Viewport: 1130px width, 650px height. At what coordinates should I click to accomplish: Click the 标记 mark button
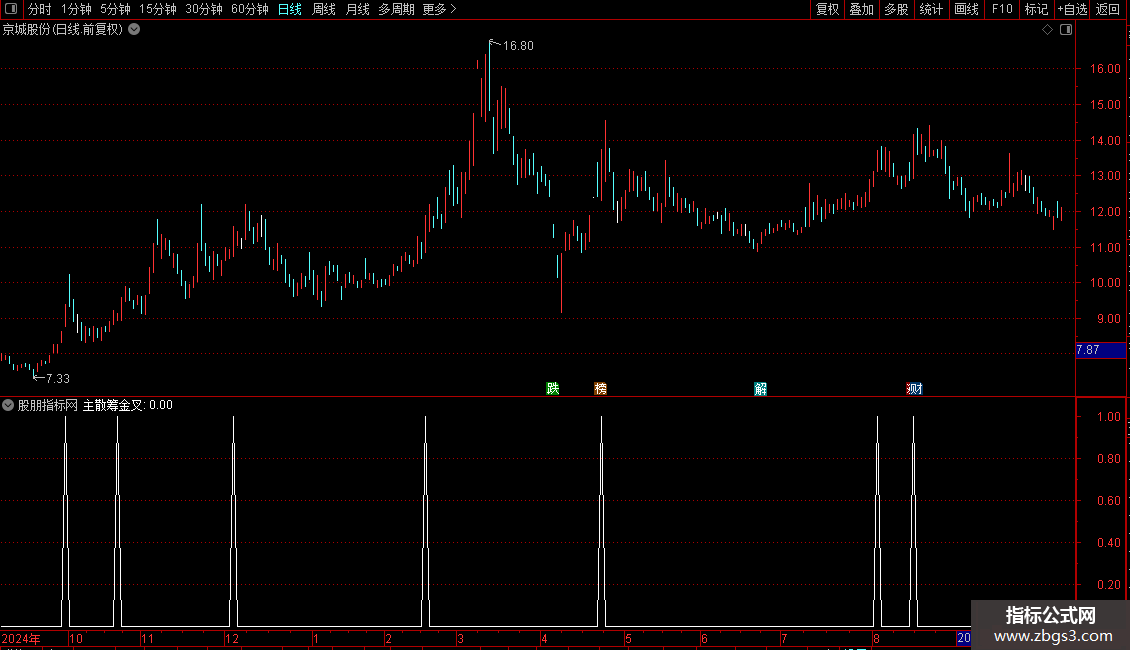point(1036,9)
